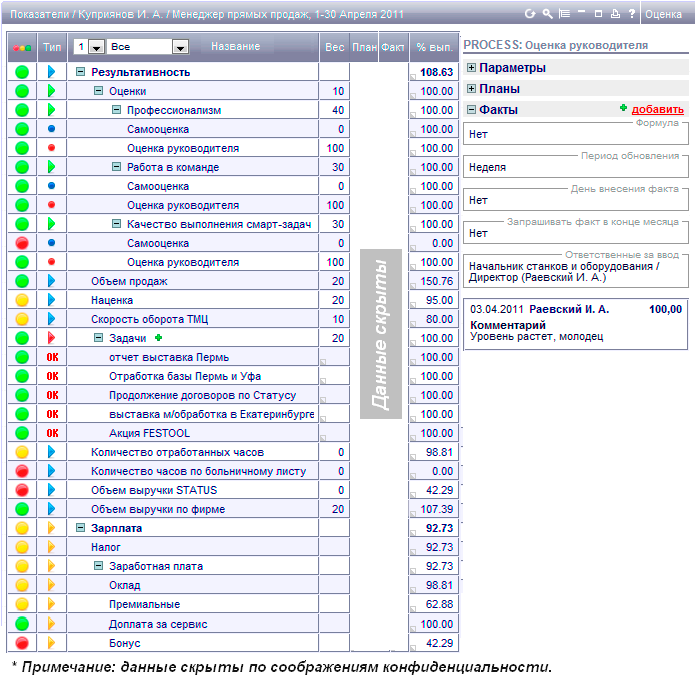Click the Вес column header
Viewport: 695px width, 681px height.
tap(335, 47)
